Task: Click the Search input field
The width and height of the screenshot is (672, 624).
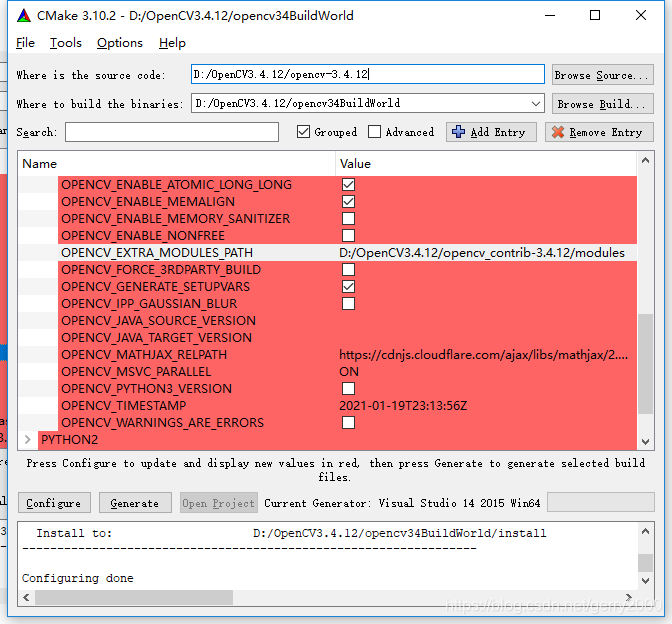Action: point(172,132)
